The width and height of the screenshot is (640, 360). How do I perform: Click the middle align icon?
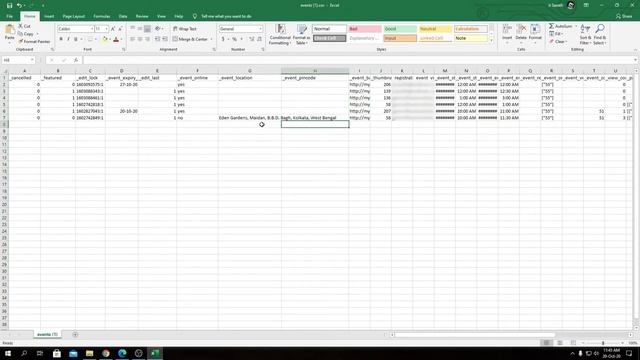(x=140, y=29)
